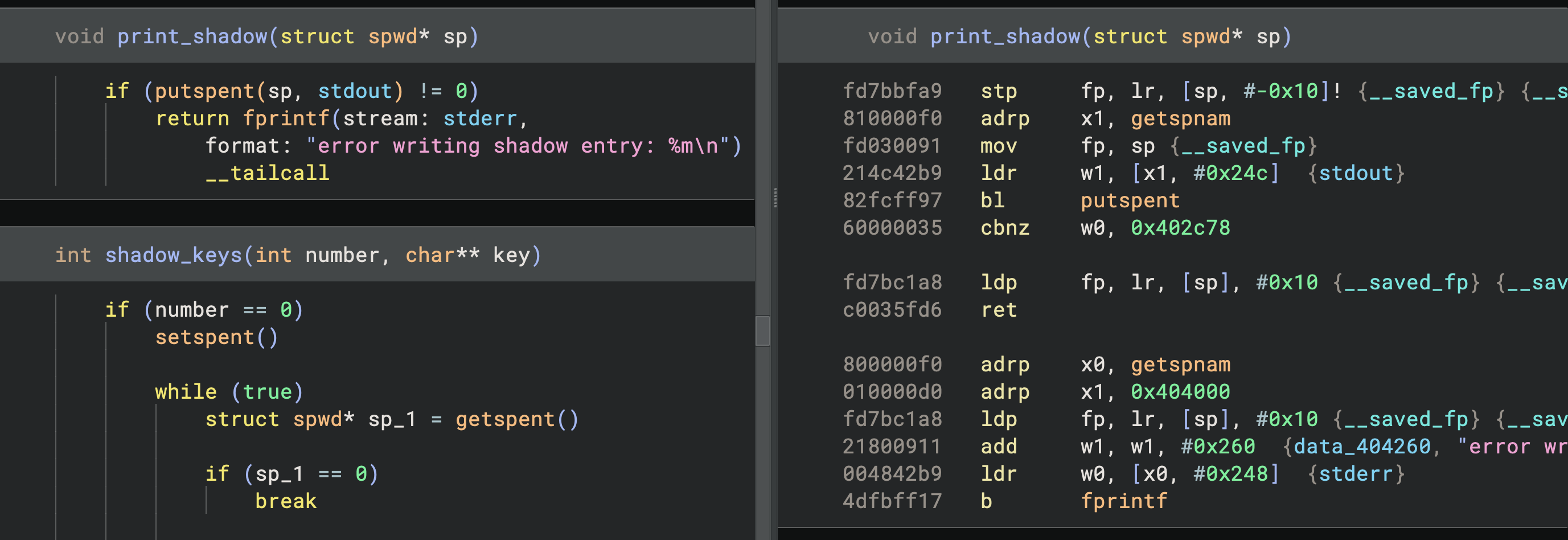Viewport: 1568px width, 540px height.
Task: Click shadow_keys function name in header
Action: tap(173, 255)
